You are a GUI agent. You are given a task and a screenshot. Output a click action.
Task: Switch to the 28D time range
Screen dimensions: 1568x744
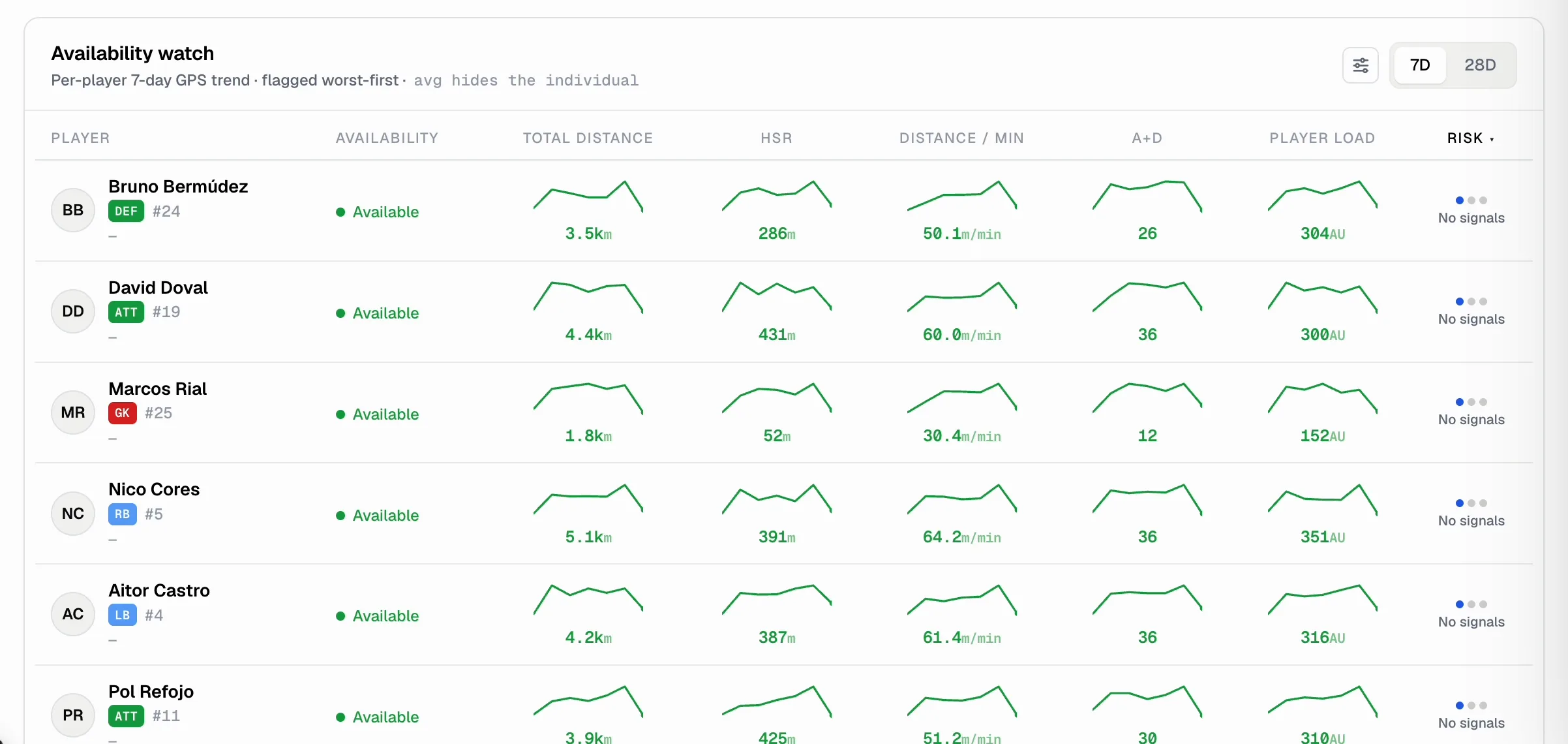(1480, 65)
